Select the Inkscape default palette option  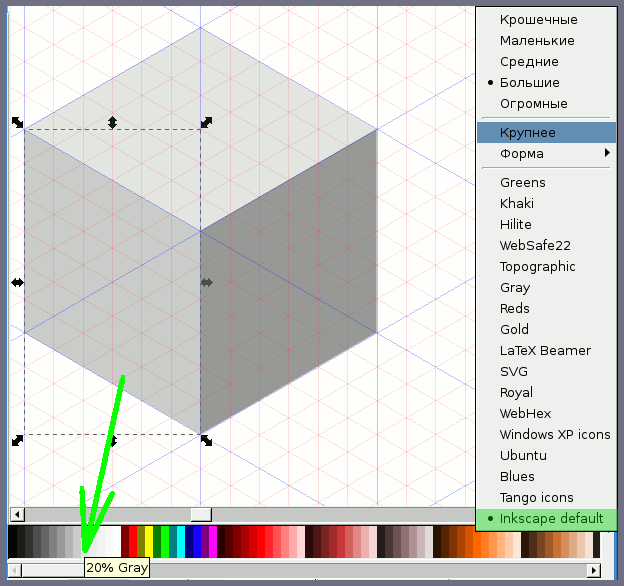551,519
